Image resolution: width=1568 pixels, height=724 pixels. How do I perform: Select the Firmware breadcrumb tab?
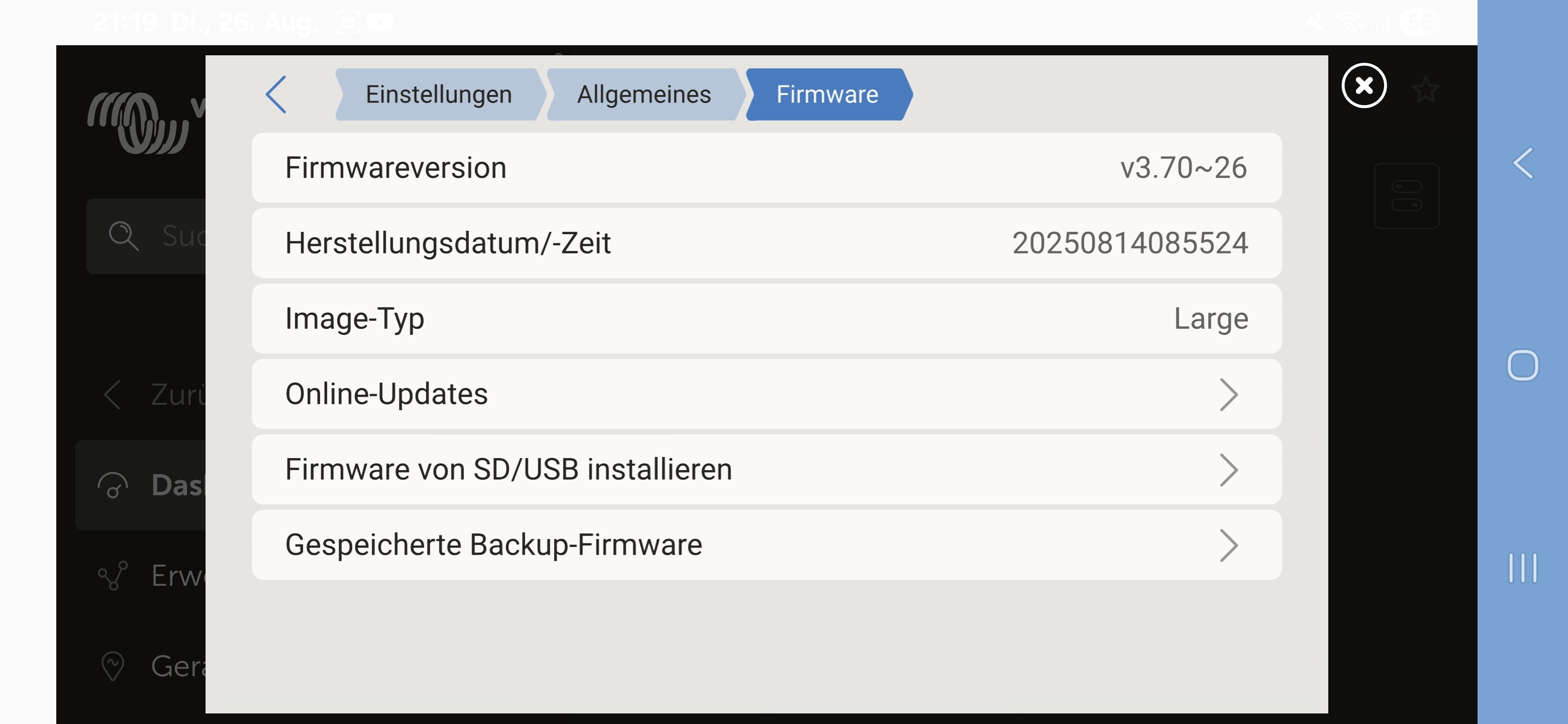(827, 95)
